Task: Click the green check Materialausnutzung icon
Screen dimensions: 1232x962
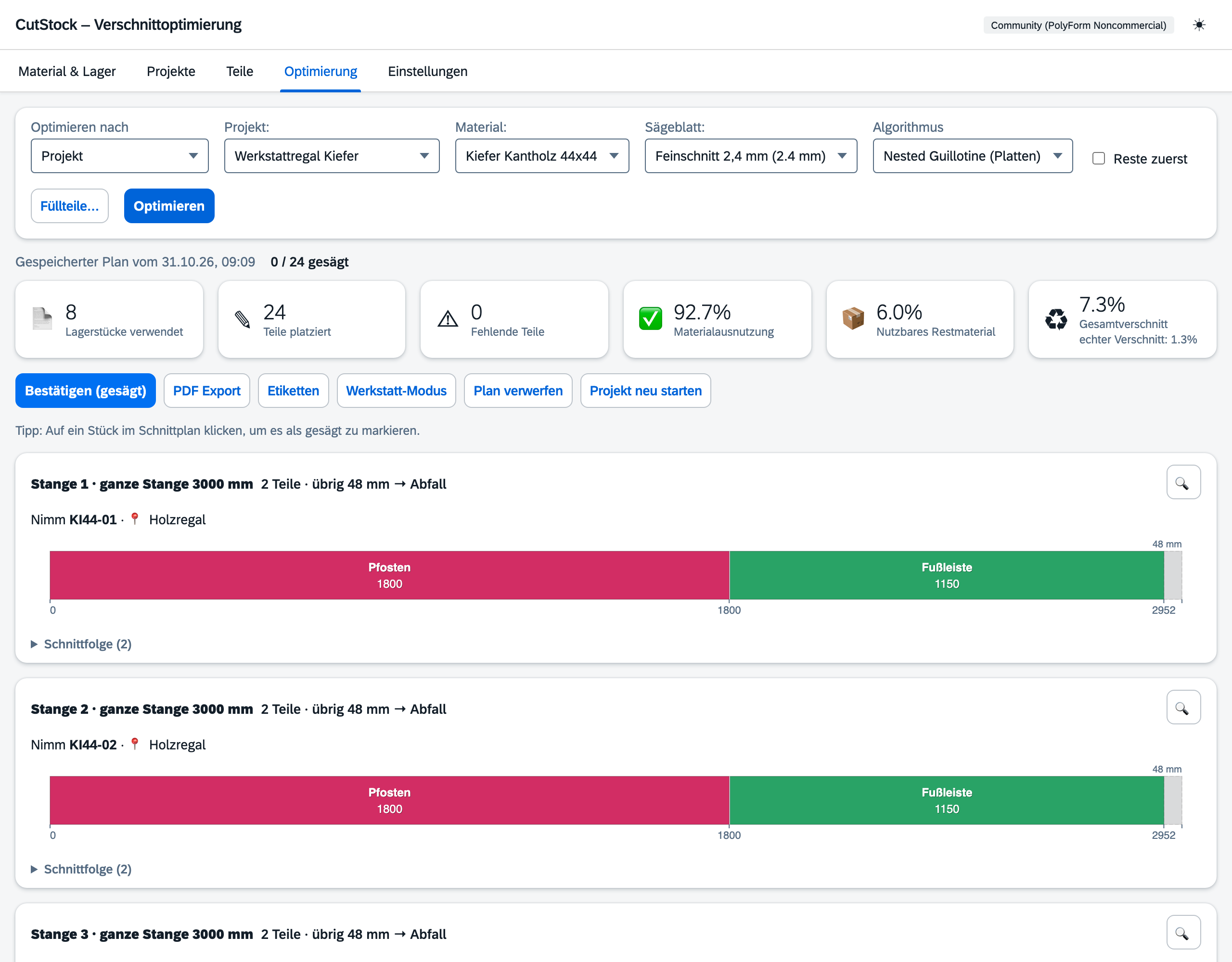Action: click(651, 318)
